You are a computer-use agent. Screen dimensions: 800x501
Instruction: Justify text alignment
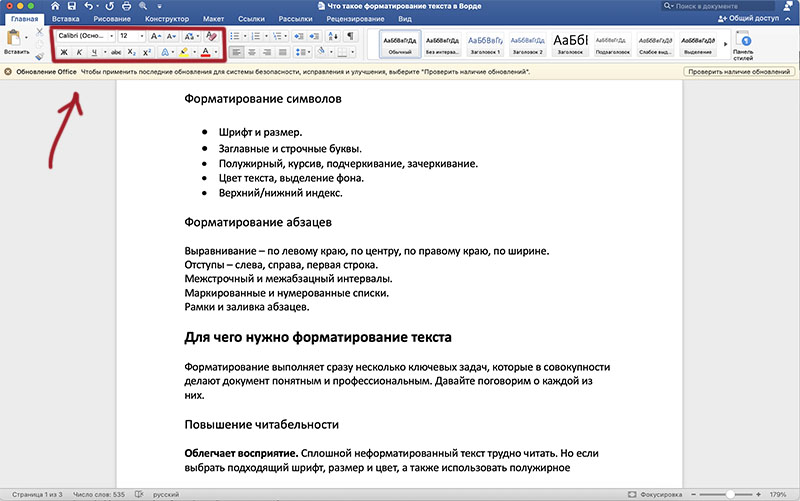click(x=282, y=52)
